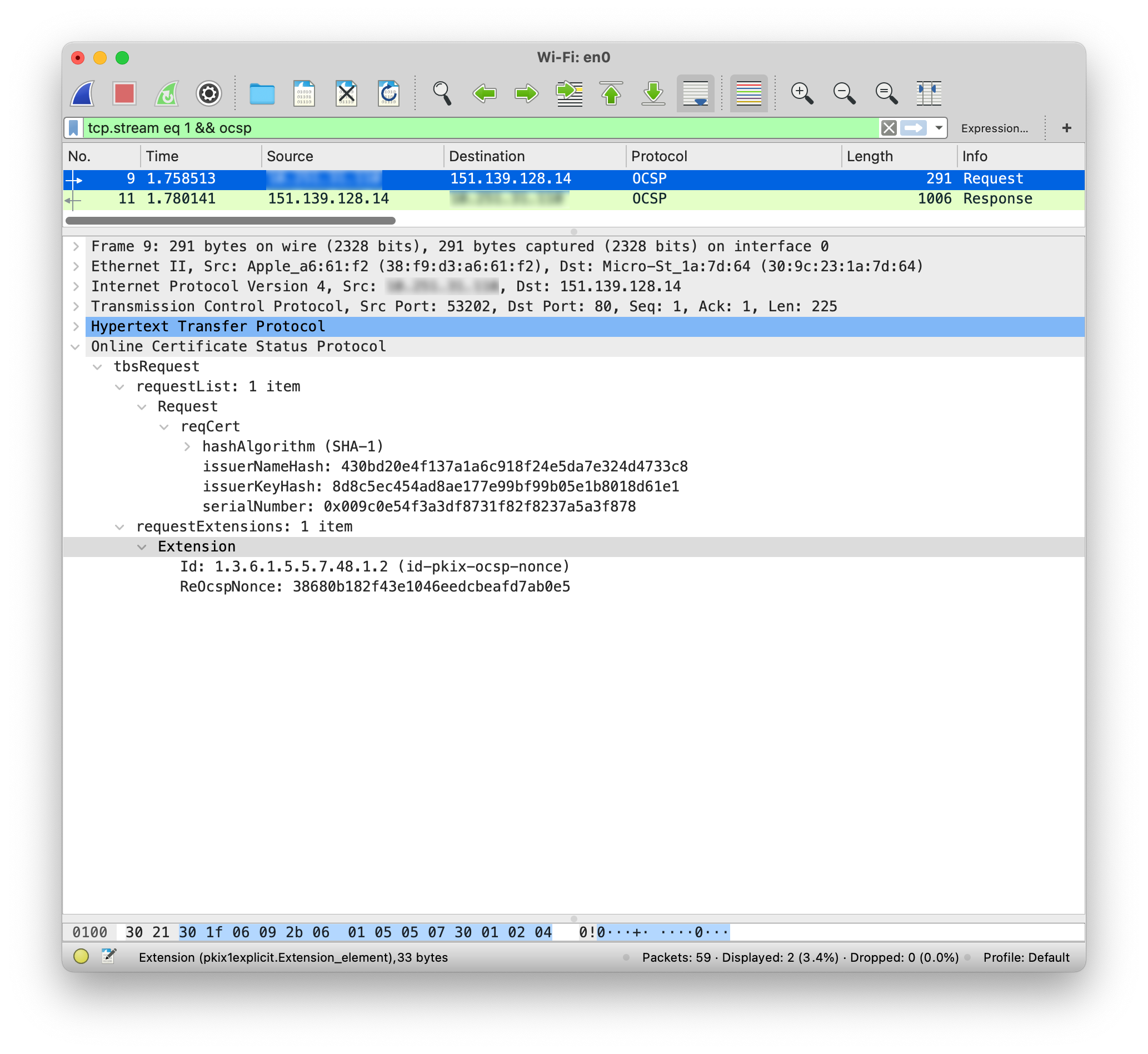Sort by Destination column header
This screenshot has width=1148, height=1054.
(535, 156)
